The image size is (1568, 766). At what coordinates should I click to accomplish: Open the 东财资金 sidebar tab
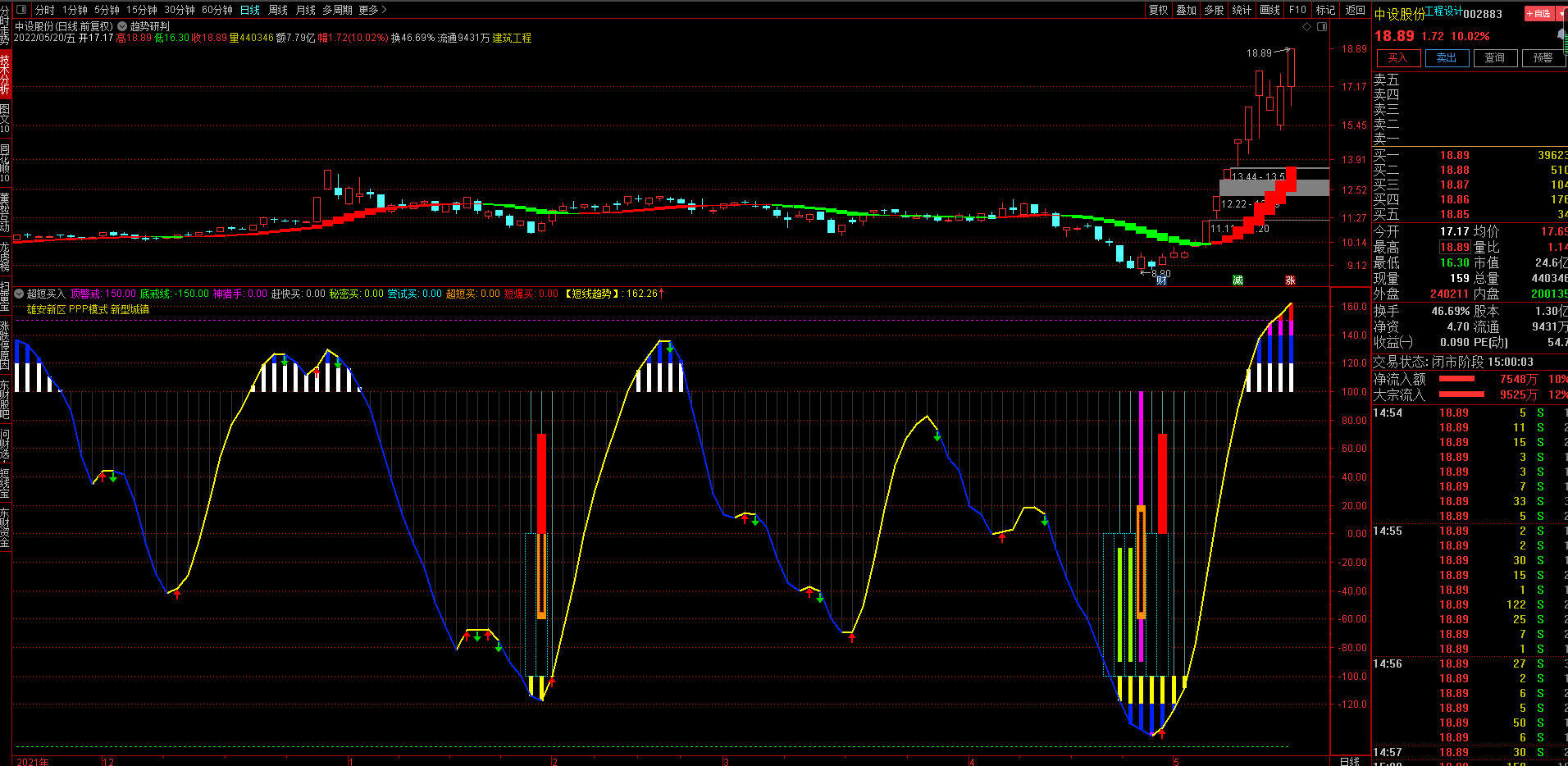tap(5, 527)
